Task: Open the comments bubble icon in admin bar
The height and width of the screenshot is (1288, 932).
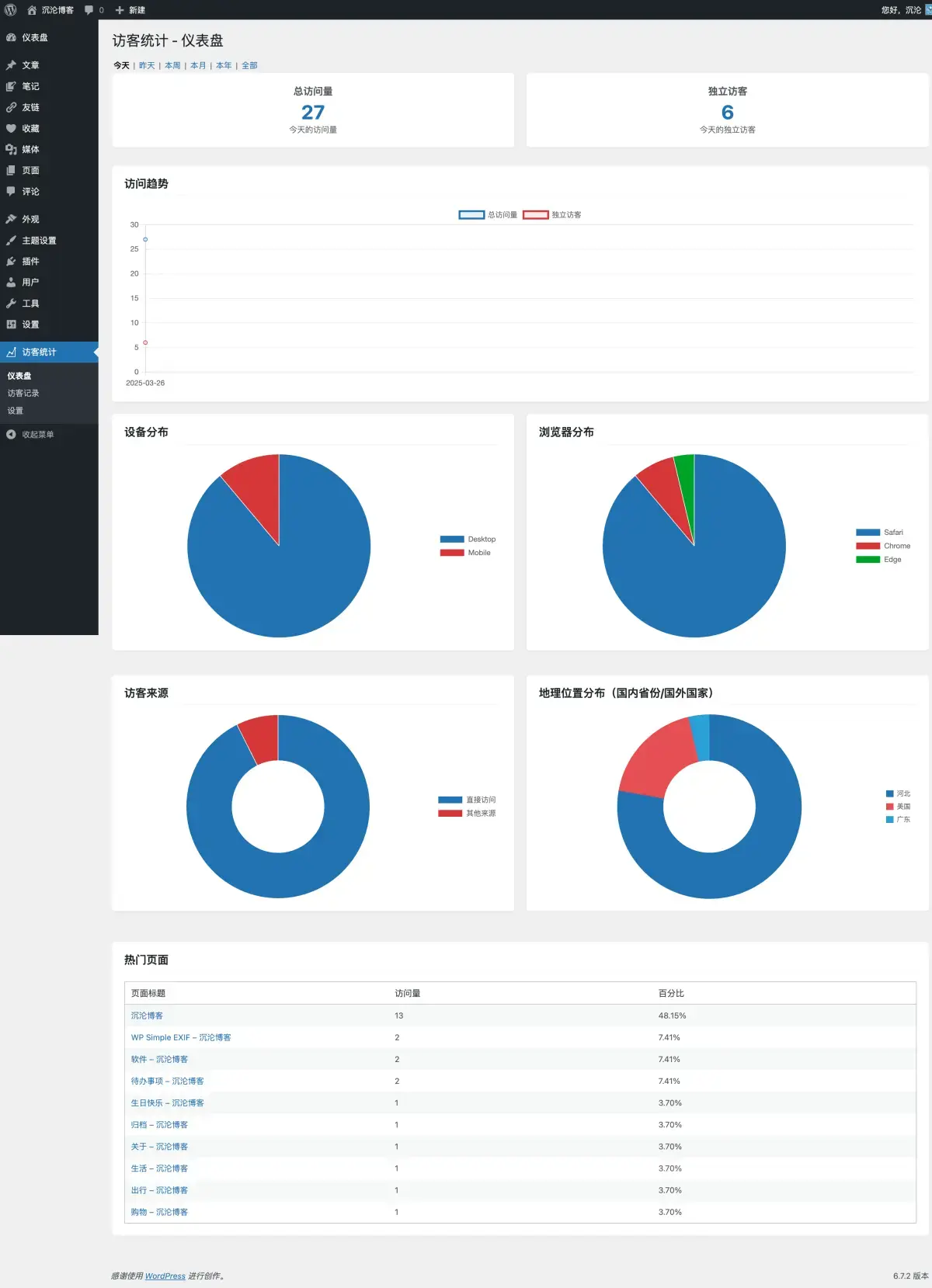Action: click(89, 10)
